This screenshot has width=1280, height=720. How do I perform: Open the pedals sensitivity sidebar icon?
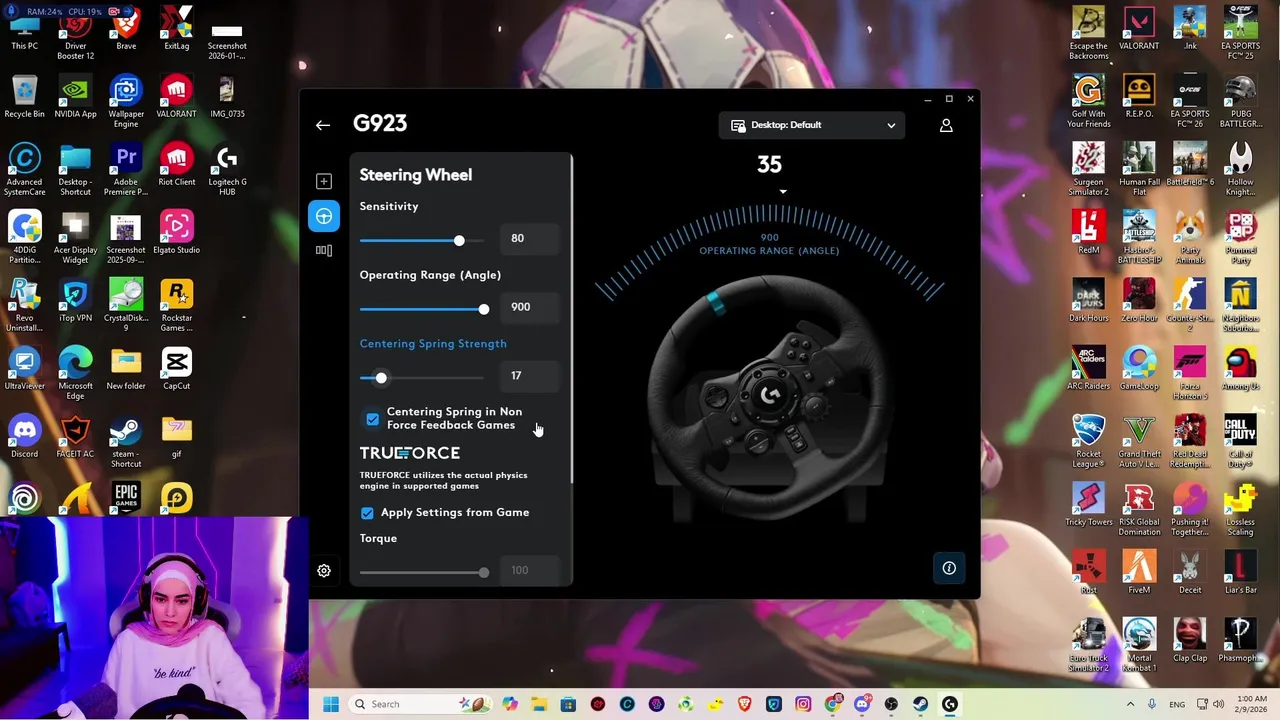coord(323,250)
